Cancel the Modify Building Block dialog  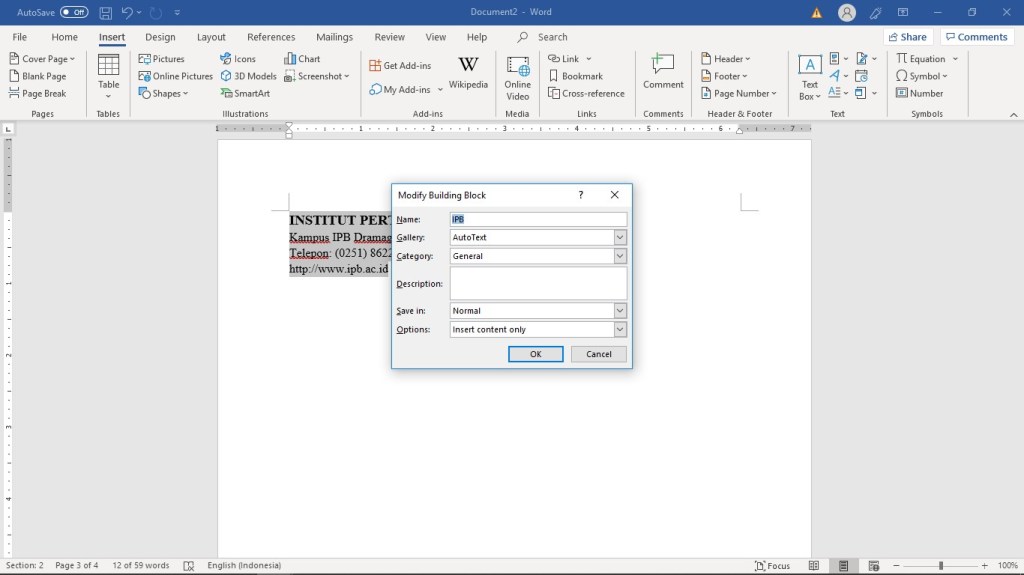click(598, 354)
